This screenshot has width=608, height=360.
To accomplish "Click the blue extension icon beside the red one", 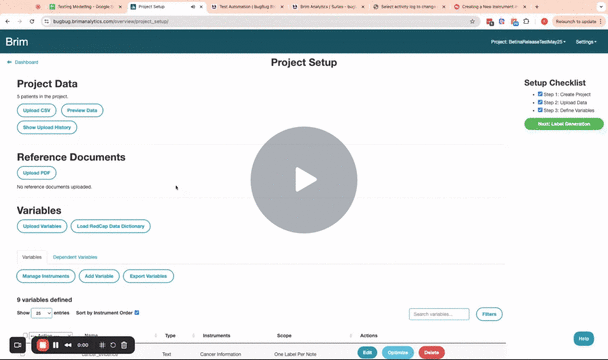I will click(x=502, y=21).
